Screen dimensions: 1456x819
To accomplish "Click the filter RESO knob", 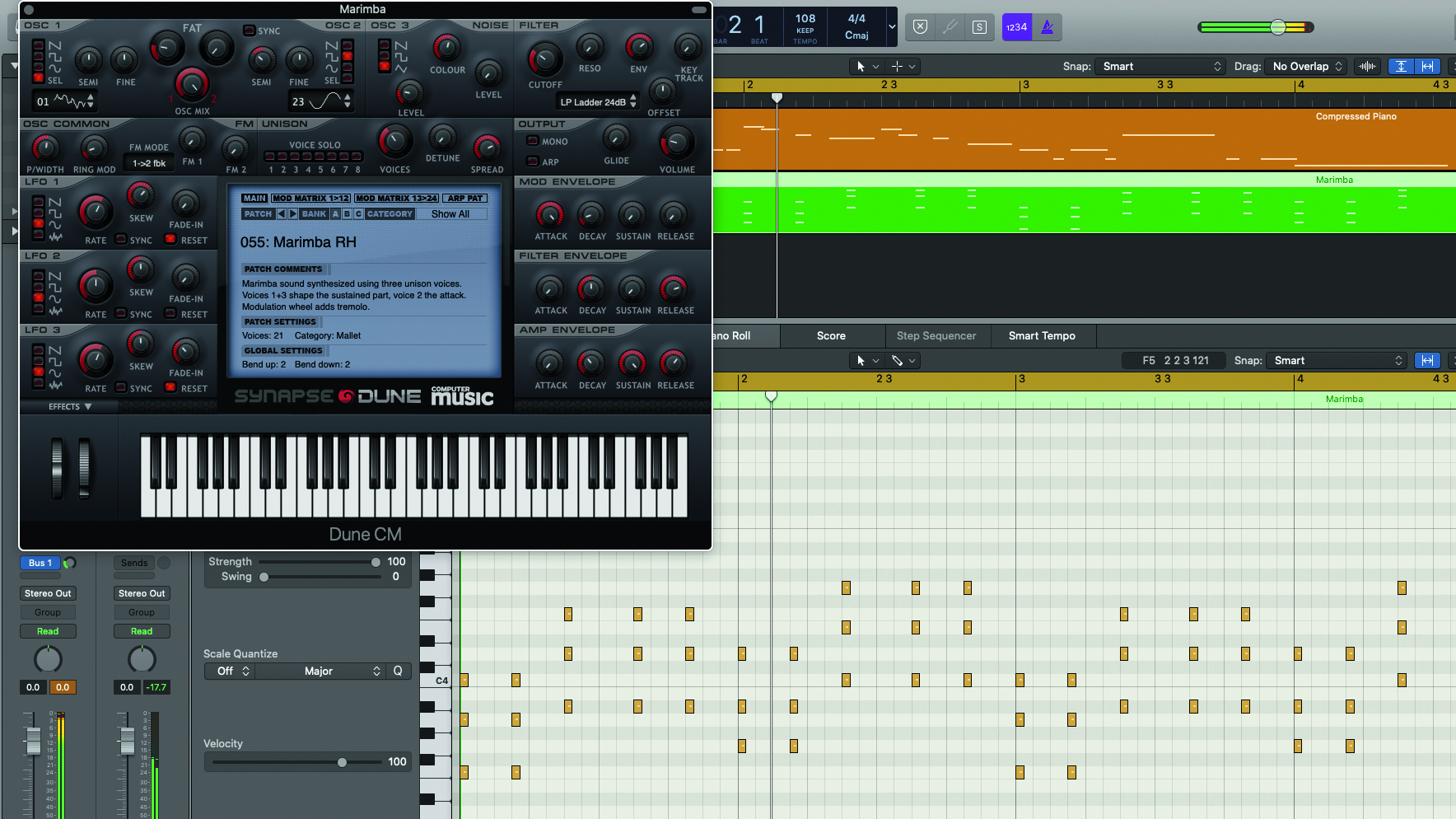I will (x=590, y=48).
